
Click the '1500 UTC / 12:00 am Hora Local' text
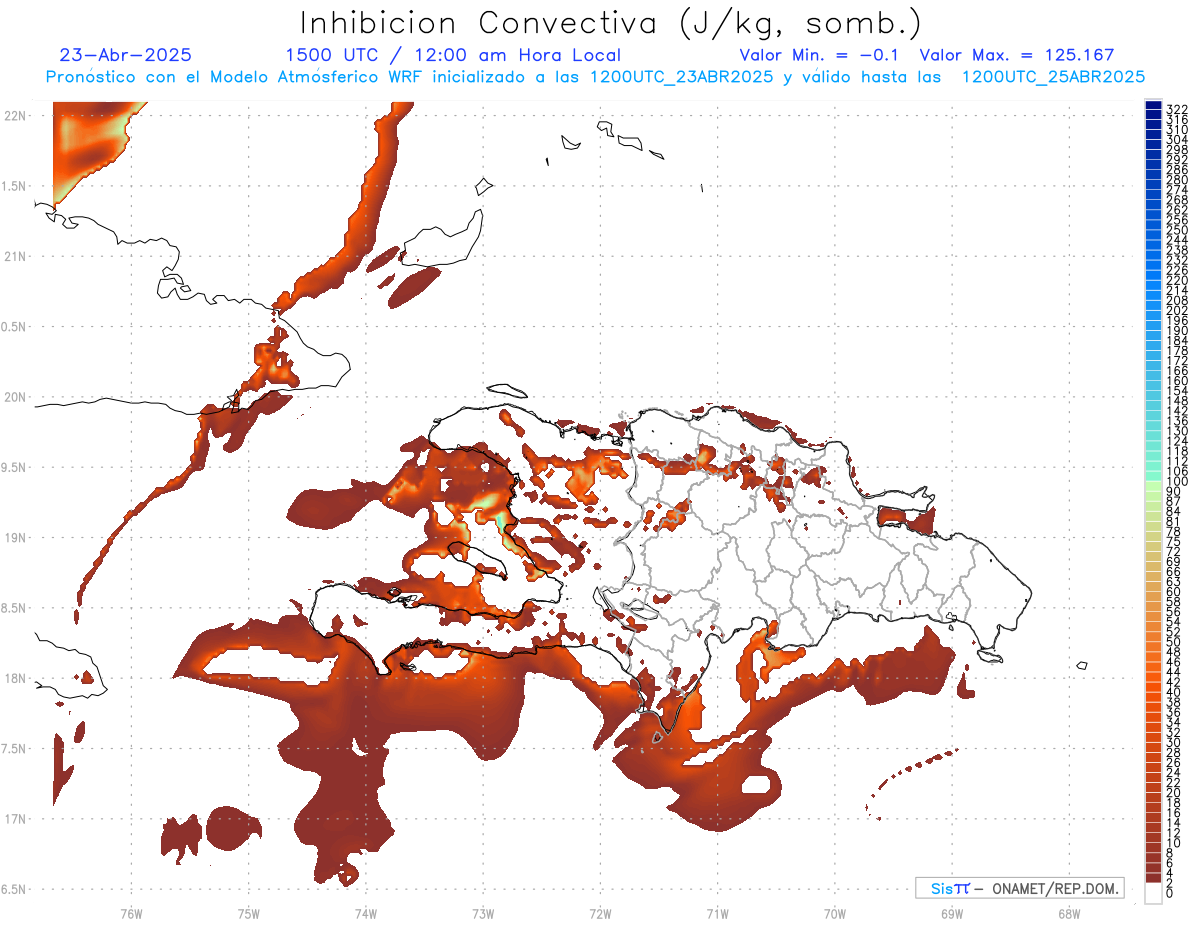(x=453, y=55)
